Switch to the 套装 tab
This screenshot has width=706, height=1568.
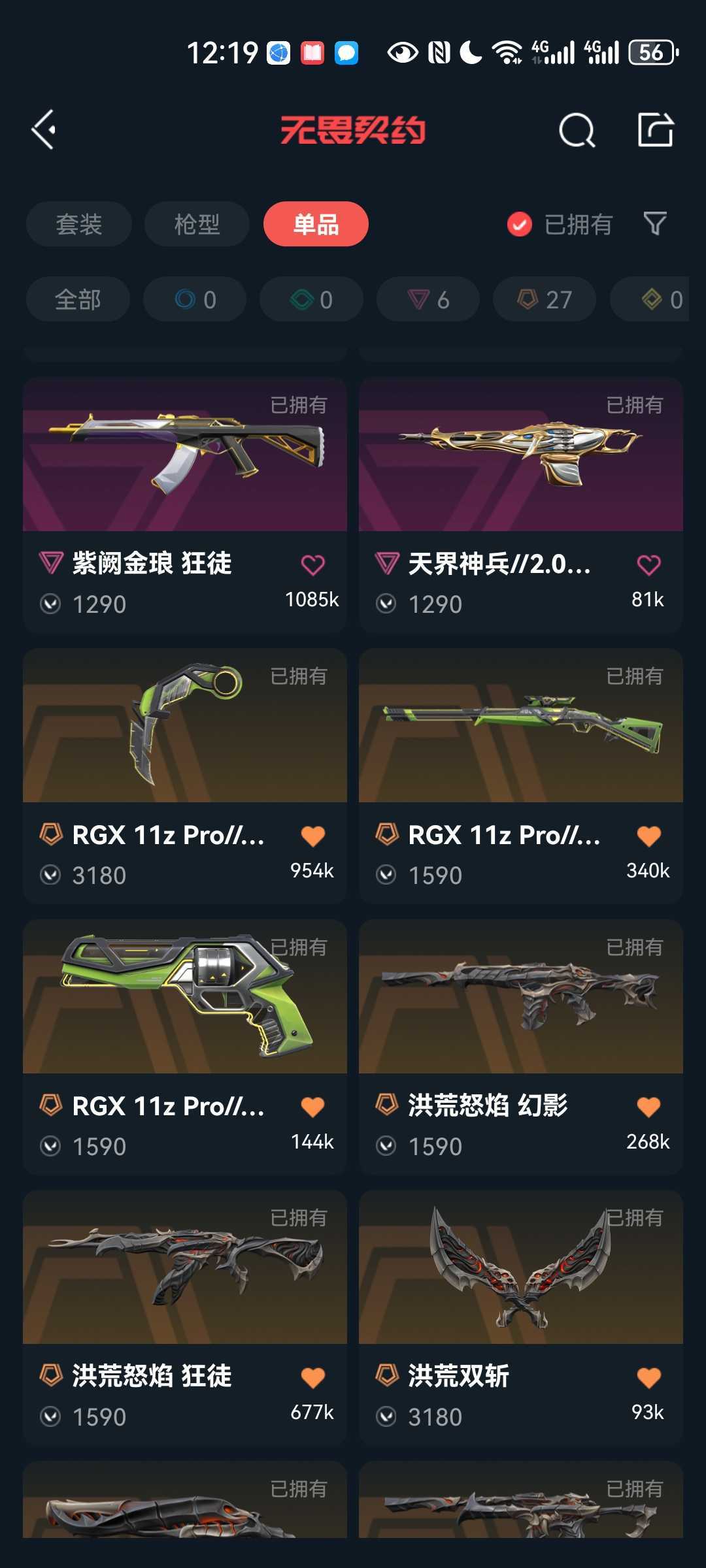point(79,224)
